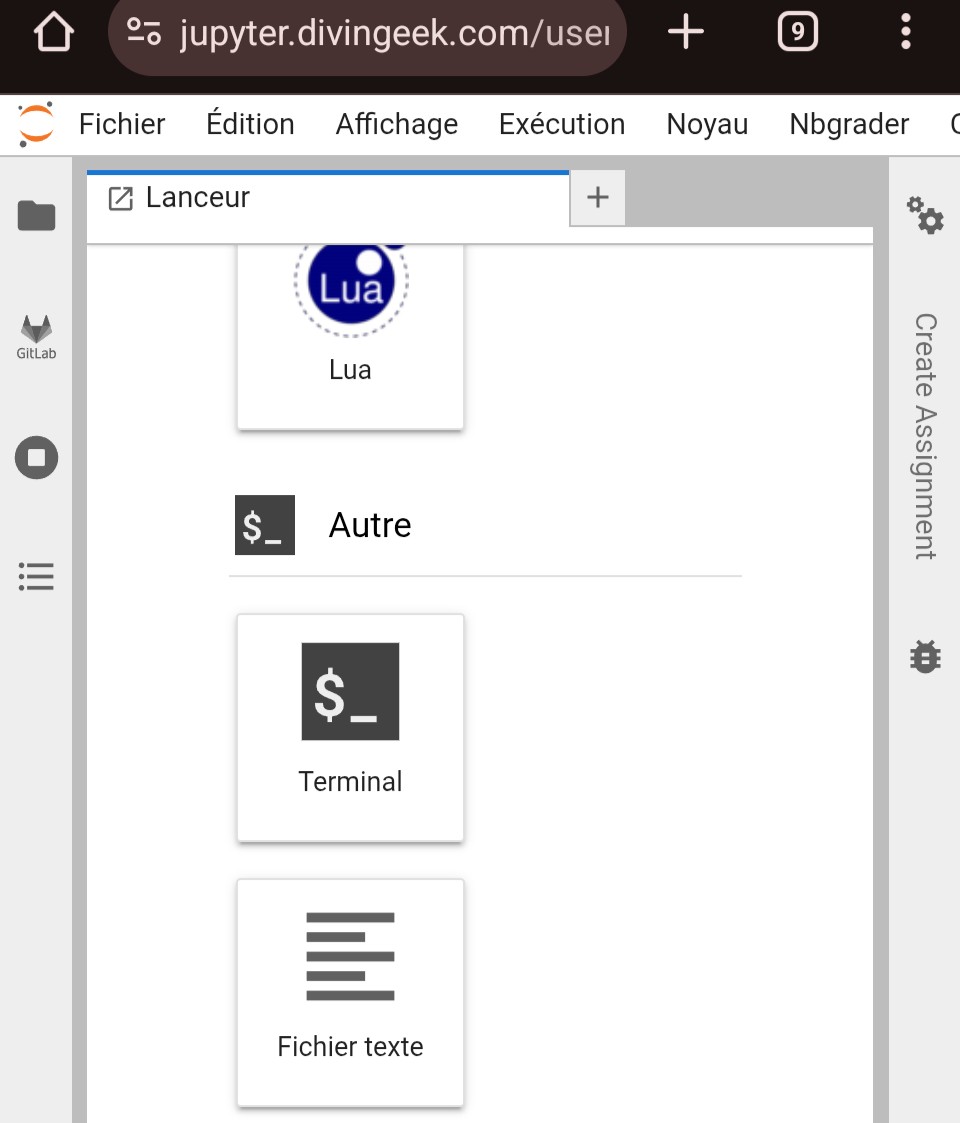960x1123 pixels.
Task: Open a new browser tab
Action: click(x=686, y=33)
